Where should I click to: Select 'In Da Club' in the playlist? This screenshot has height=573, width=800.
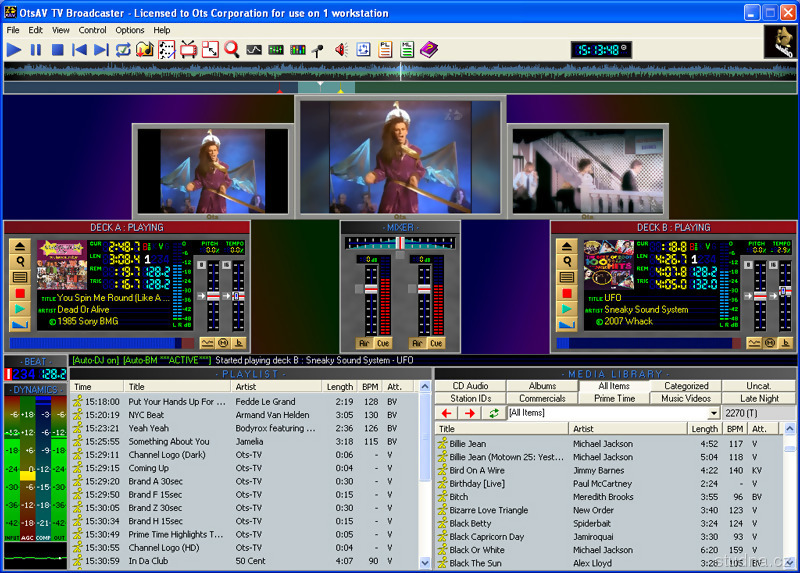point(148,561)
